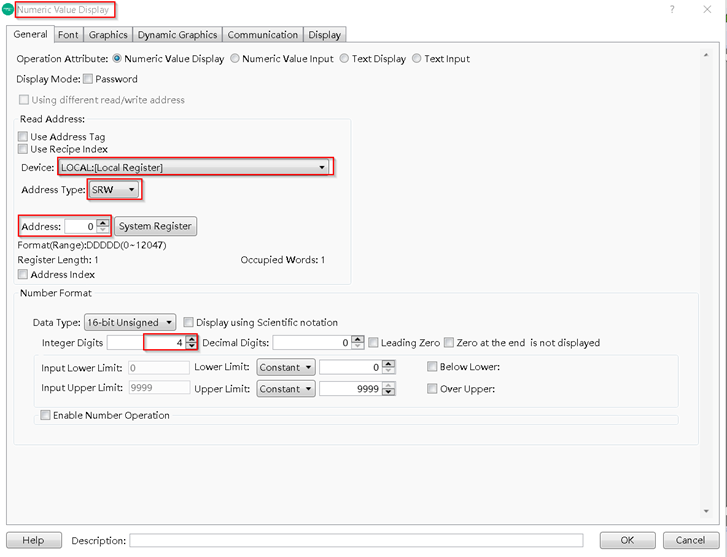727x557 pixels.
Task: Decrease Integer Digits using down arrow
Action: tap(191, 347)
